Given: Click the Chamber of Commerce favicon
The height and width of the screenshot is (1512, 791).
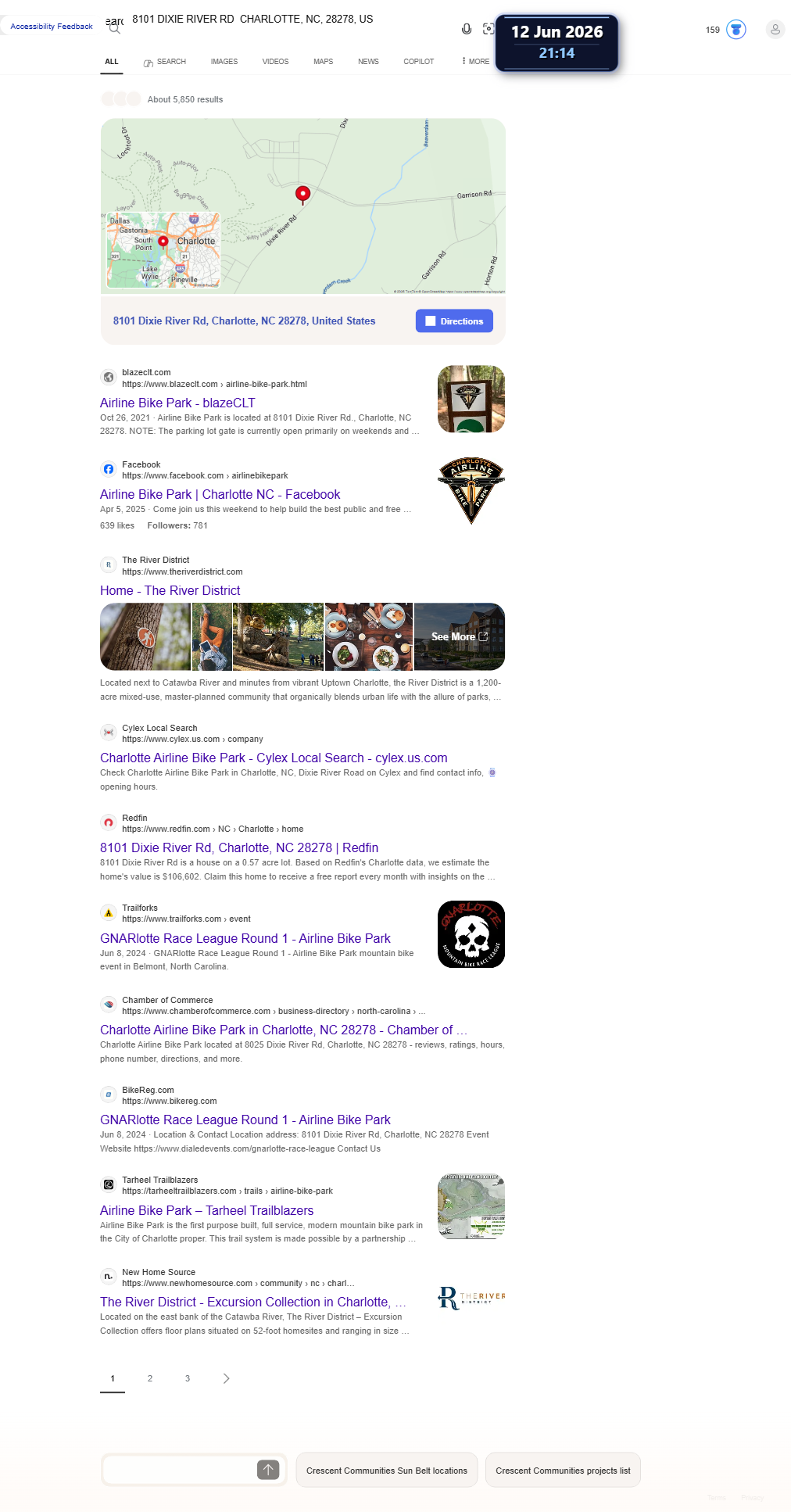Looking at the screenshot, I should coord(109,1005).
